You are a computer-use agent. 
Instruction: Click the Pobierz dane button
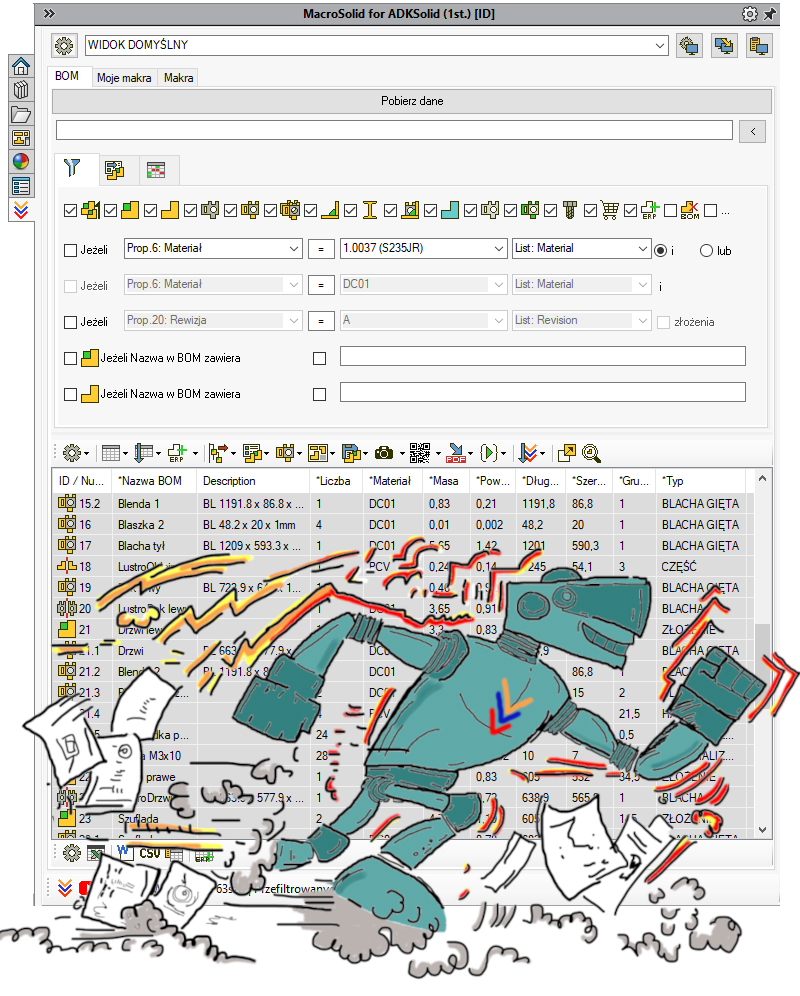411,101
